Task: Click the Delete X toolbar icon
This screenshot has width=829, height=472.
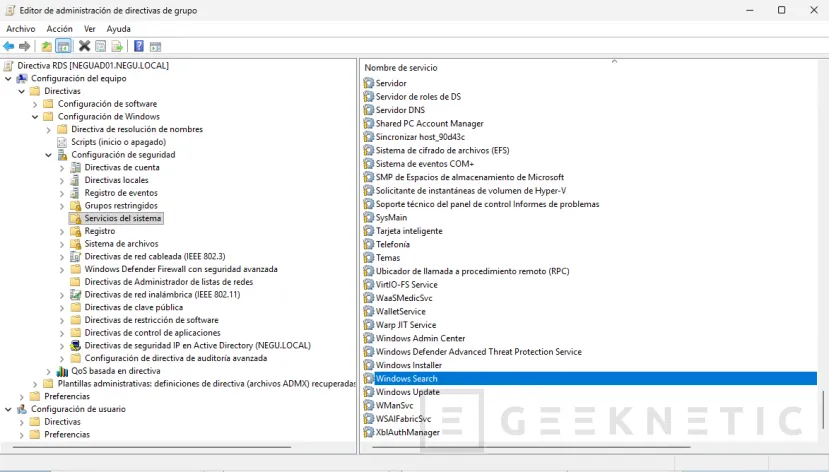Action: [x=84, y=46]
